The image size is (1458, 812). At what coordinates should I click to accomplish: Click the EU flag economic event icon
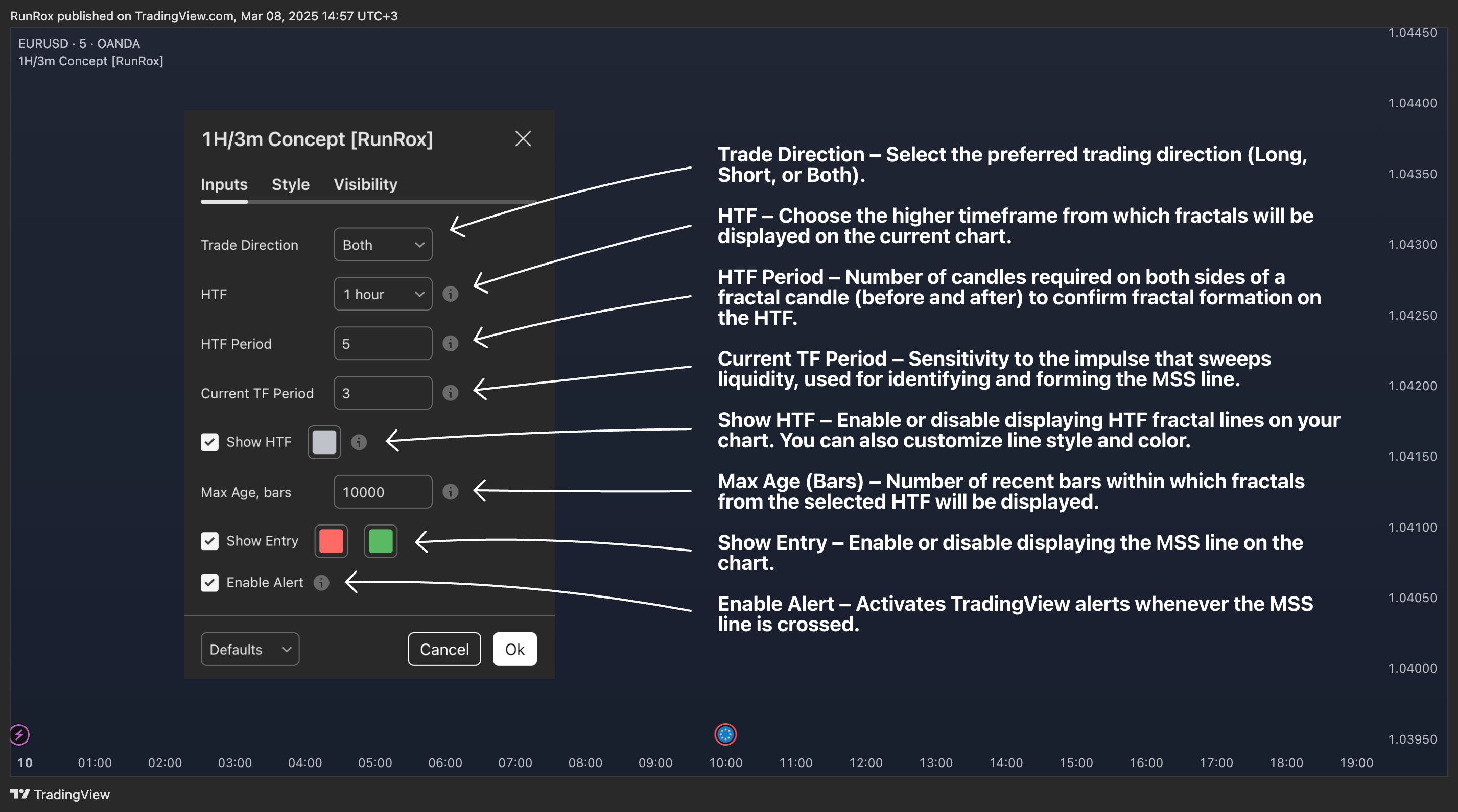(x=725, y=734)
